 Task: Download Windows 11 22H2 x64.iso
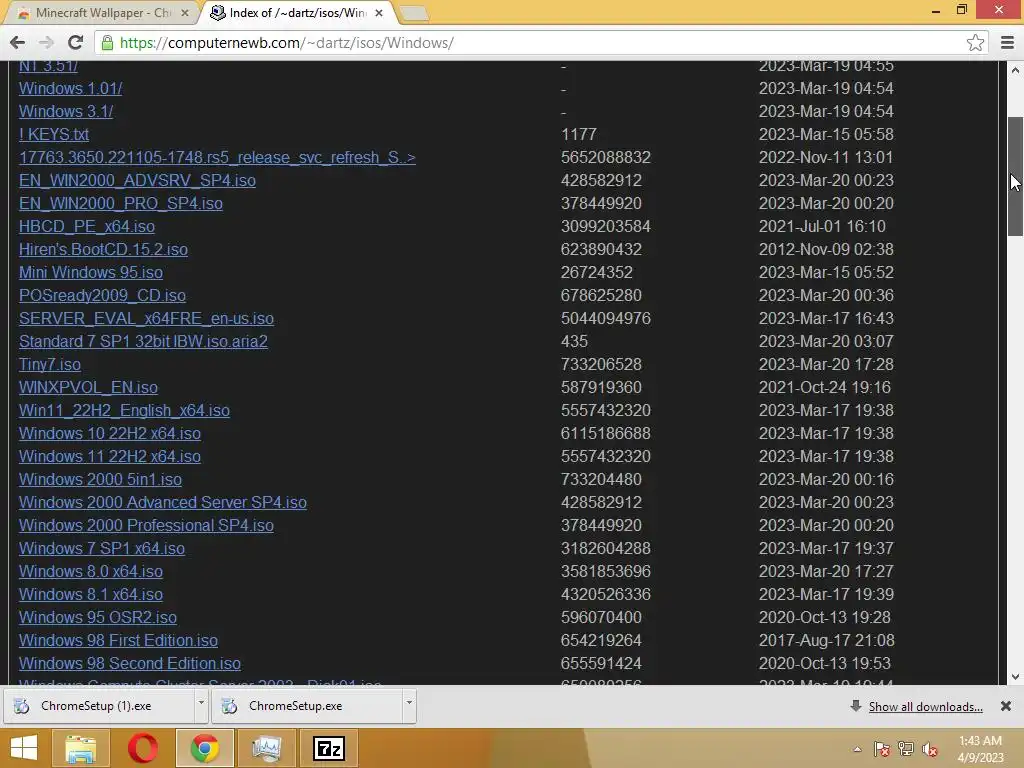click(110, 456)
